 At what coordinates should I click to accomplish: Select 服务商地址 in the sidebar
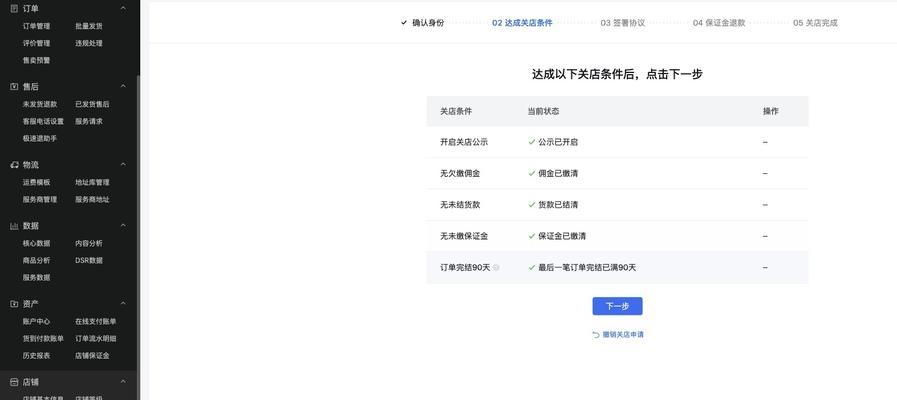92,199
